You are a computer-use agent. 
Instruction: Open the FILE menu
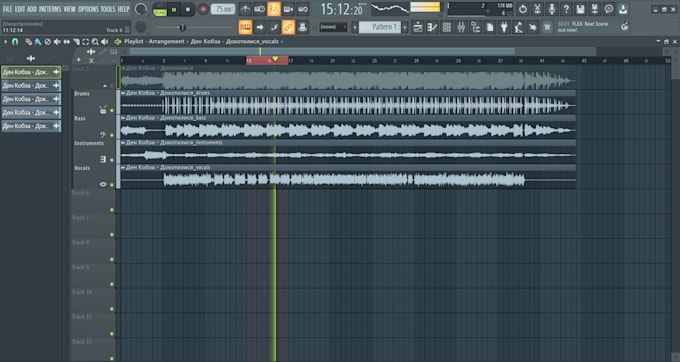7,9
